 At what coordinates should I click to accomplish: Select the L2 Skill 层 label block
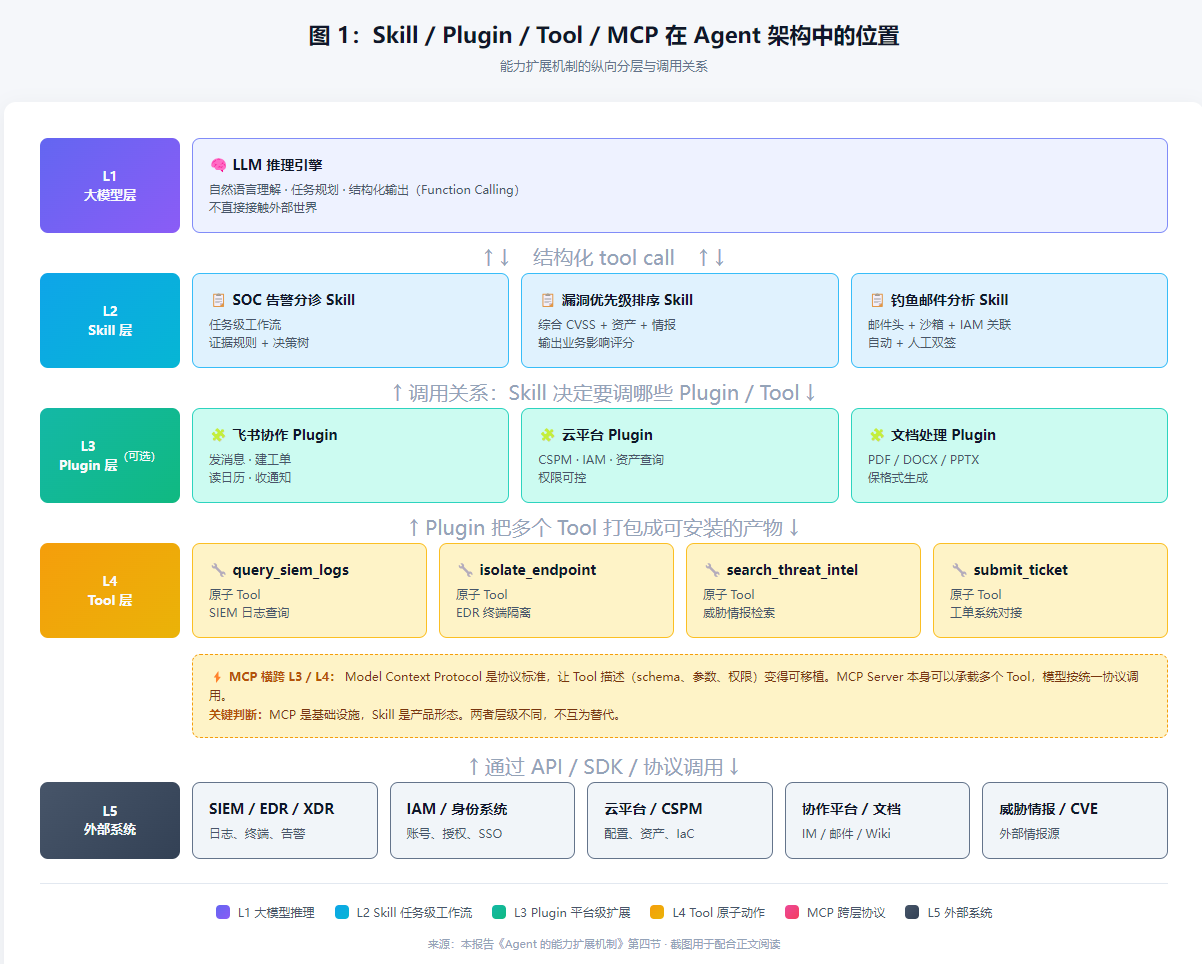coord(110,320)
